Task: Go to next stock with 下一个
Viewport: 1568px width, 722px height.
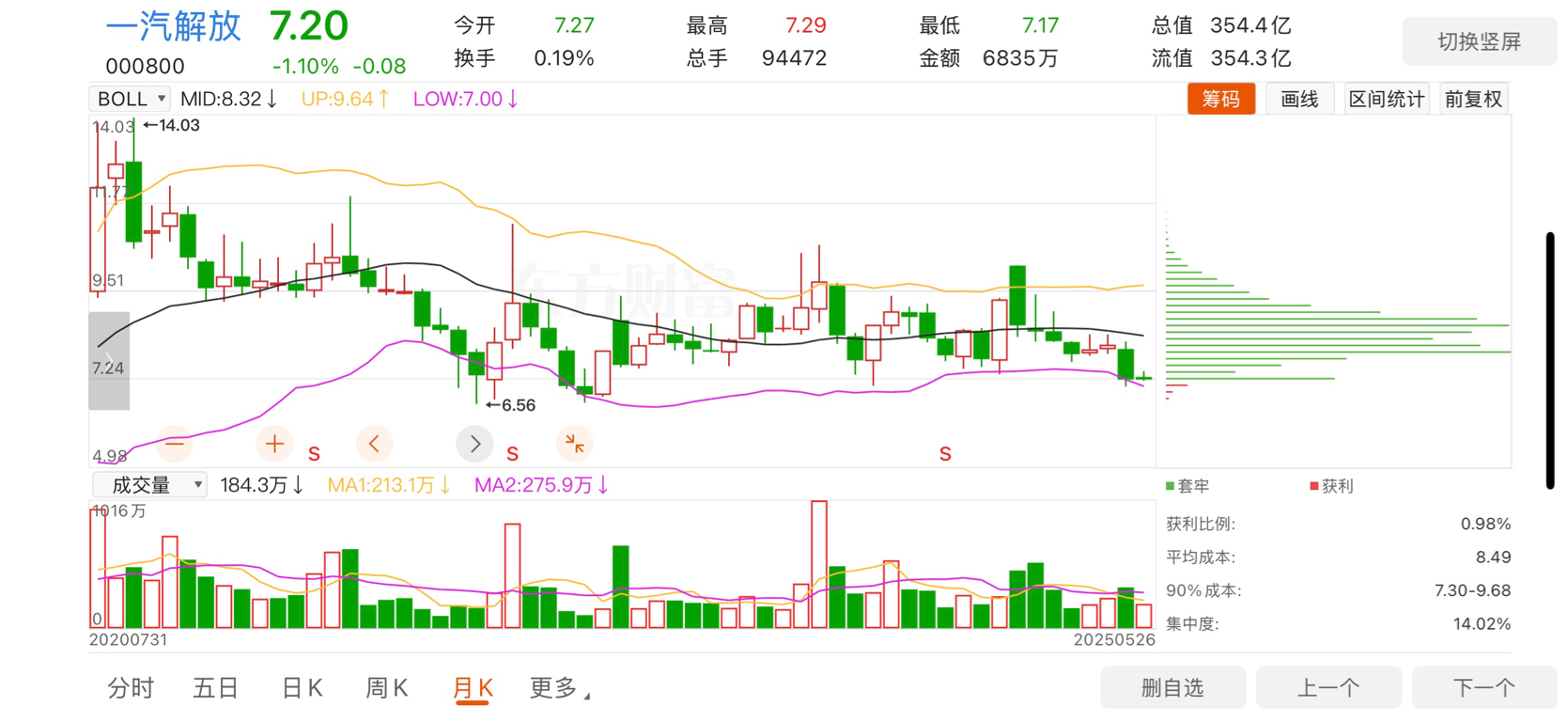Action: coord(1484,688)
